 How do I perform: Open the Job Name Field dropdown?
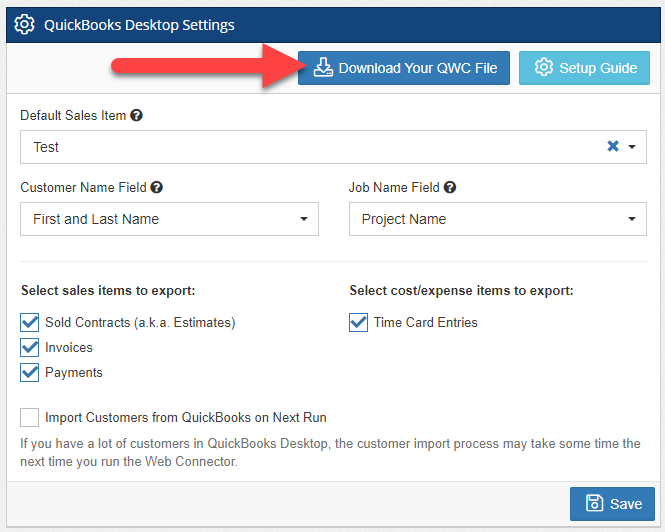(497, 219)
